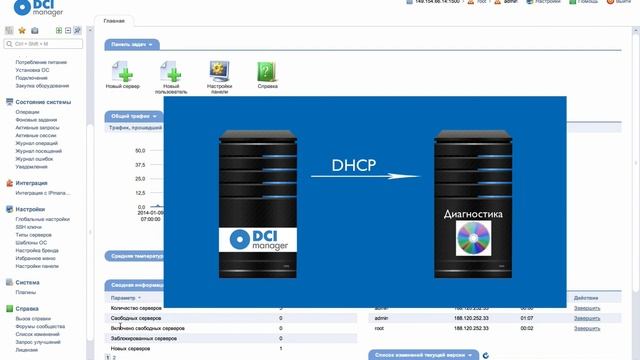Click the root session user cell
This screenshot has height=360, width=640.
(x=379, y=329)
